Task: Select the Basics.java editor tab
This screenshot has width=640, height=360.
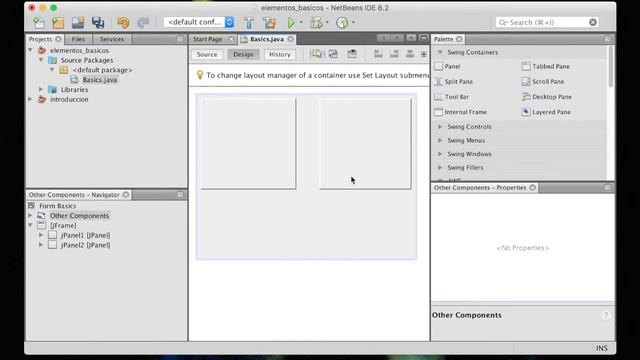Action: (x=267, y=39)
